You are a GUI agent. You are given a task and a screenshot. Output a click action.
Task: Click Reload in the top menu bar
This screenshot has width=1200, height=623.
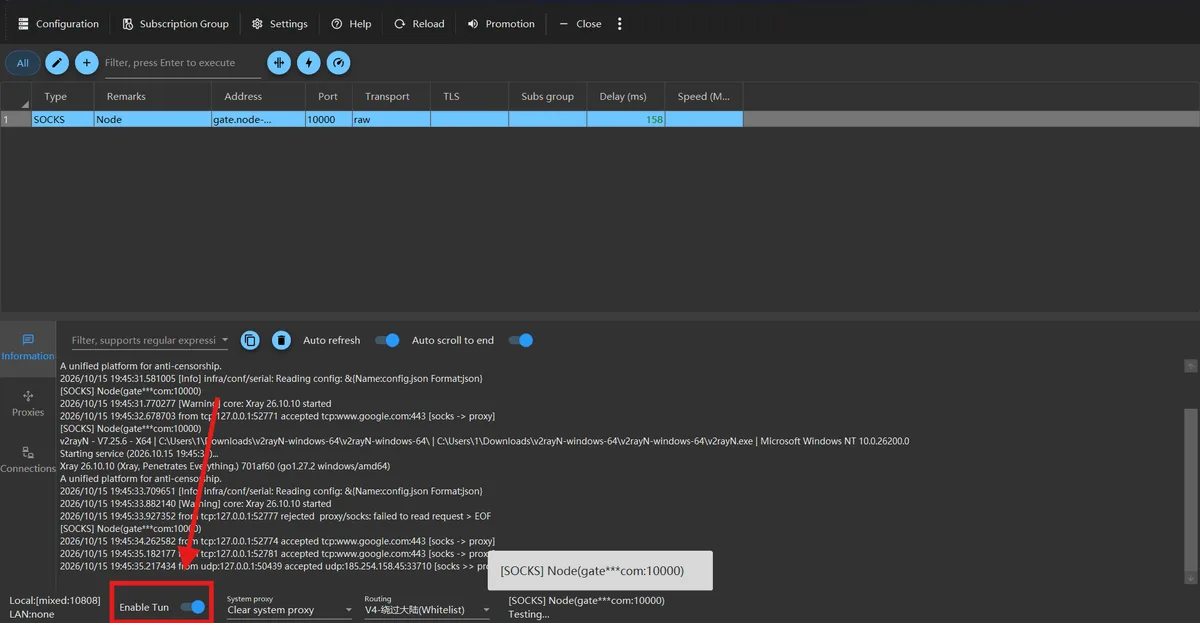pyautogui.click(x=419, y=24)
